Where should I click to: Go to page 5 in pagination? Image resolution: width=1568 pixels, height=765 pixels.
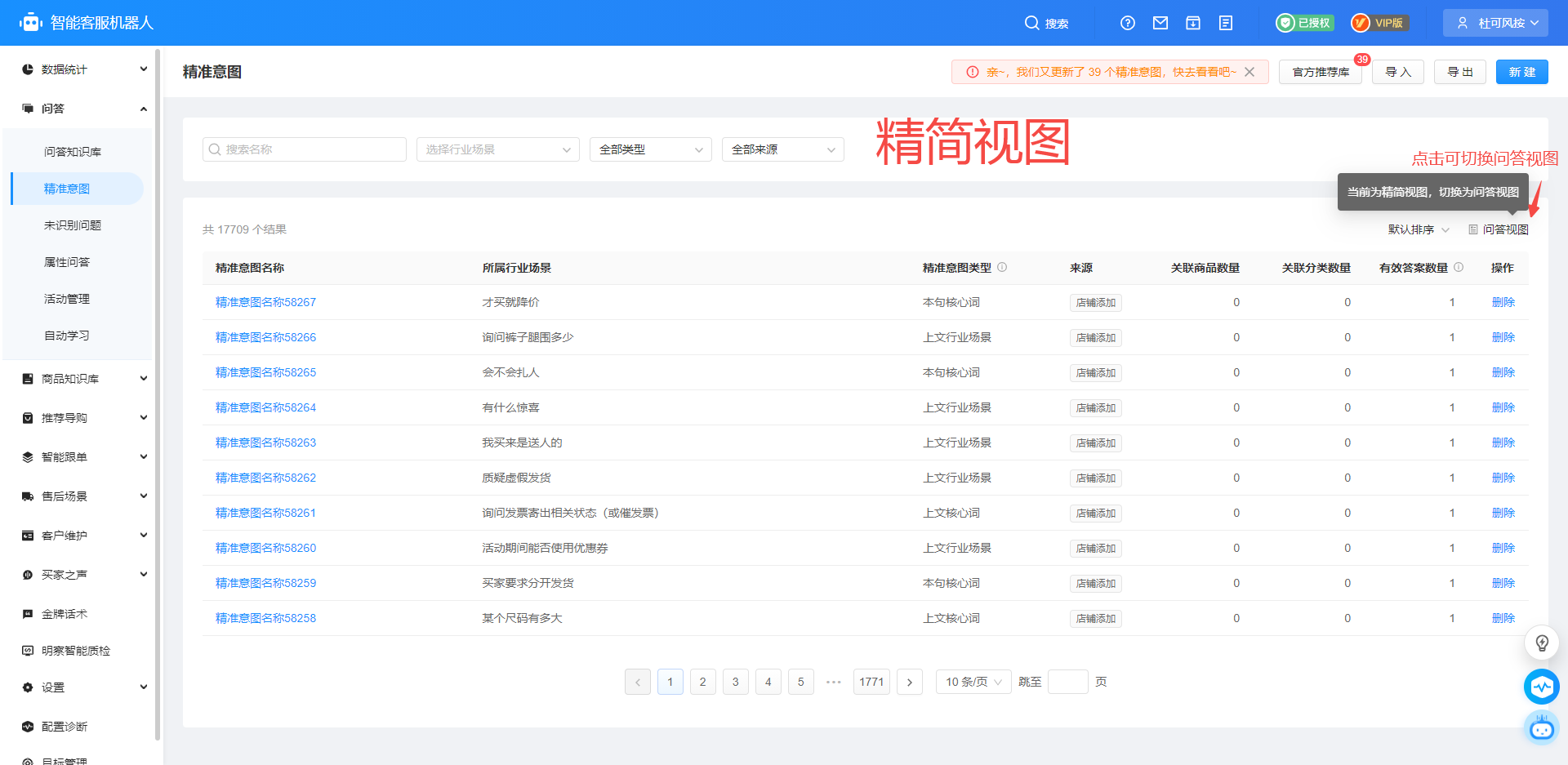[801, 682]
